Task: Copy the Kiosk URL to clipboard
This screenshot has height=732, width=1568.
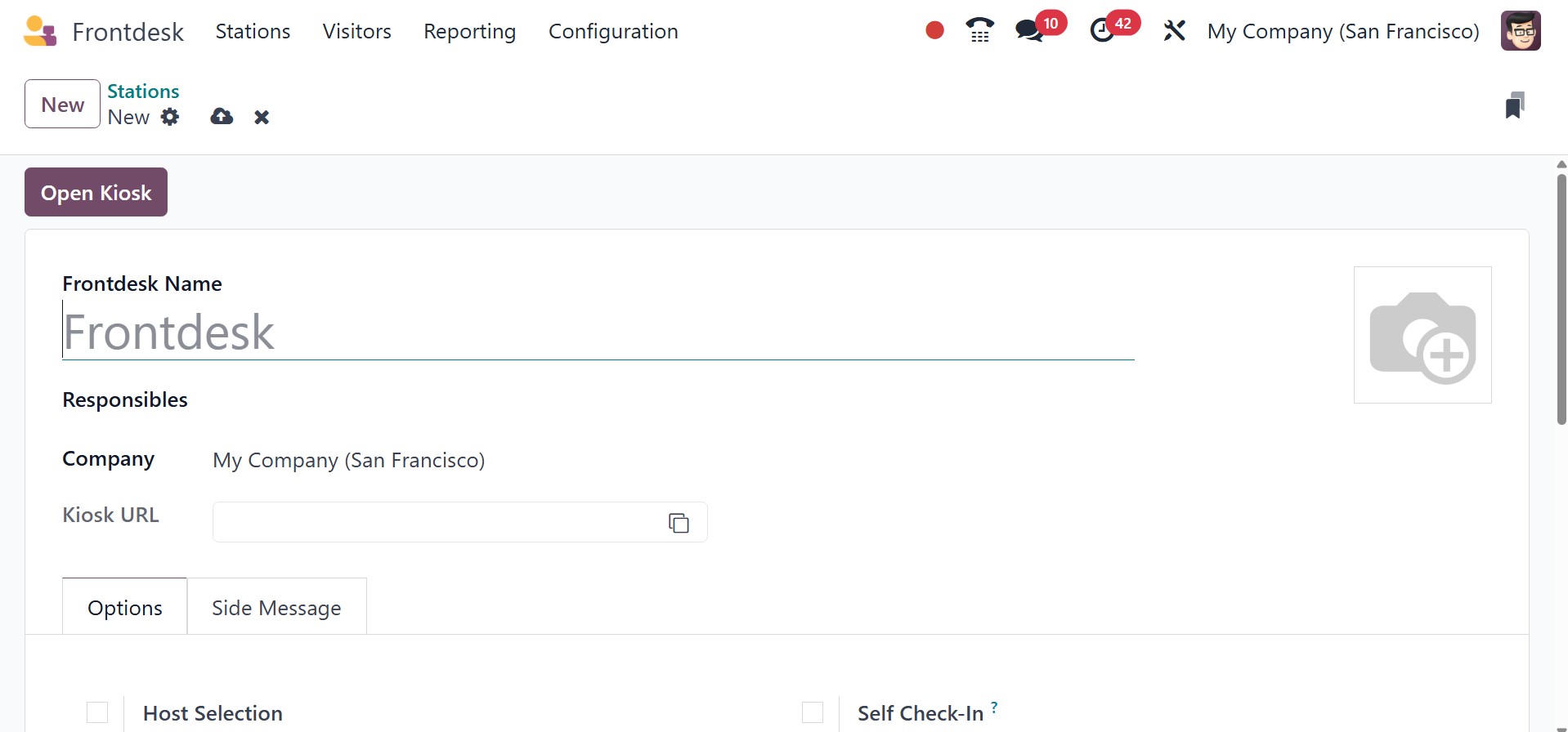Action: (x=679, y=523)
